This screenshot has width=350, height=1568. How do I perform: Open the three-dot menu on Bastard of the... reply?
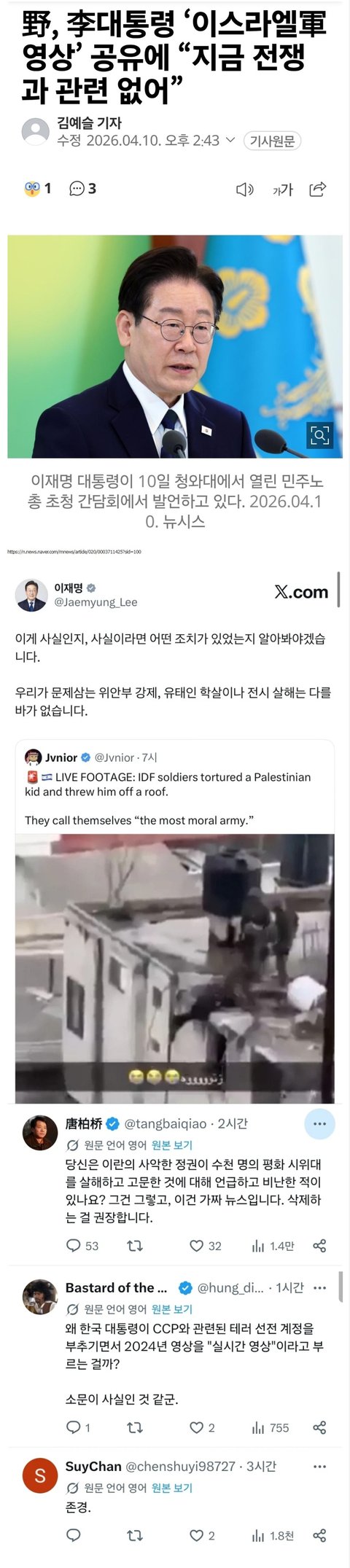click(x=319, y=1308)
